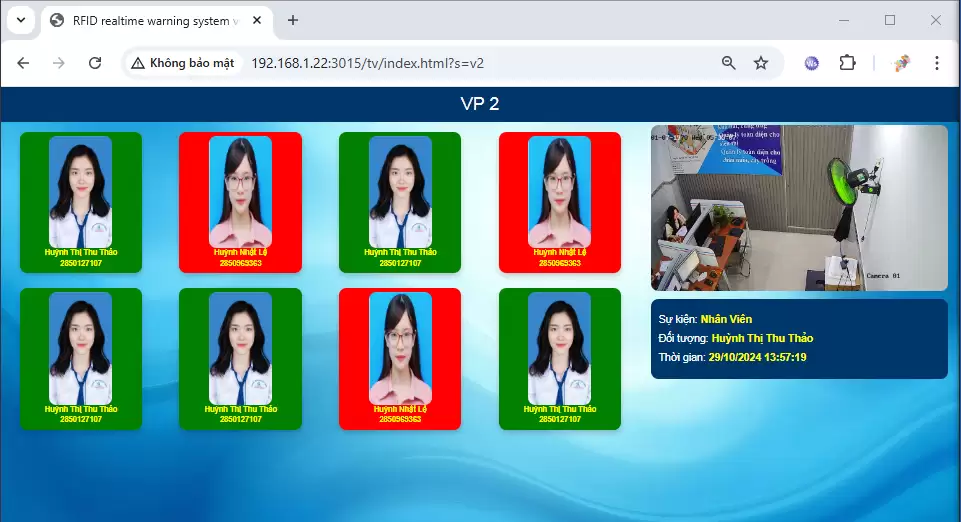Open the tab search chevron button
Image resolution: width=961 pixels, height=522 pixels.
coord(21,20)
